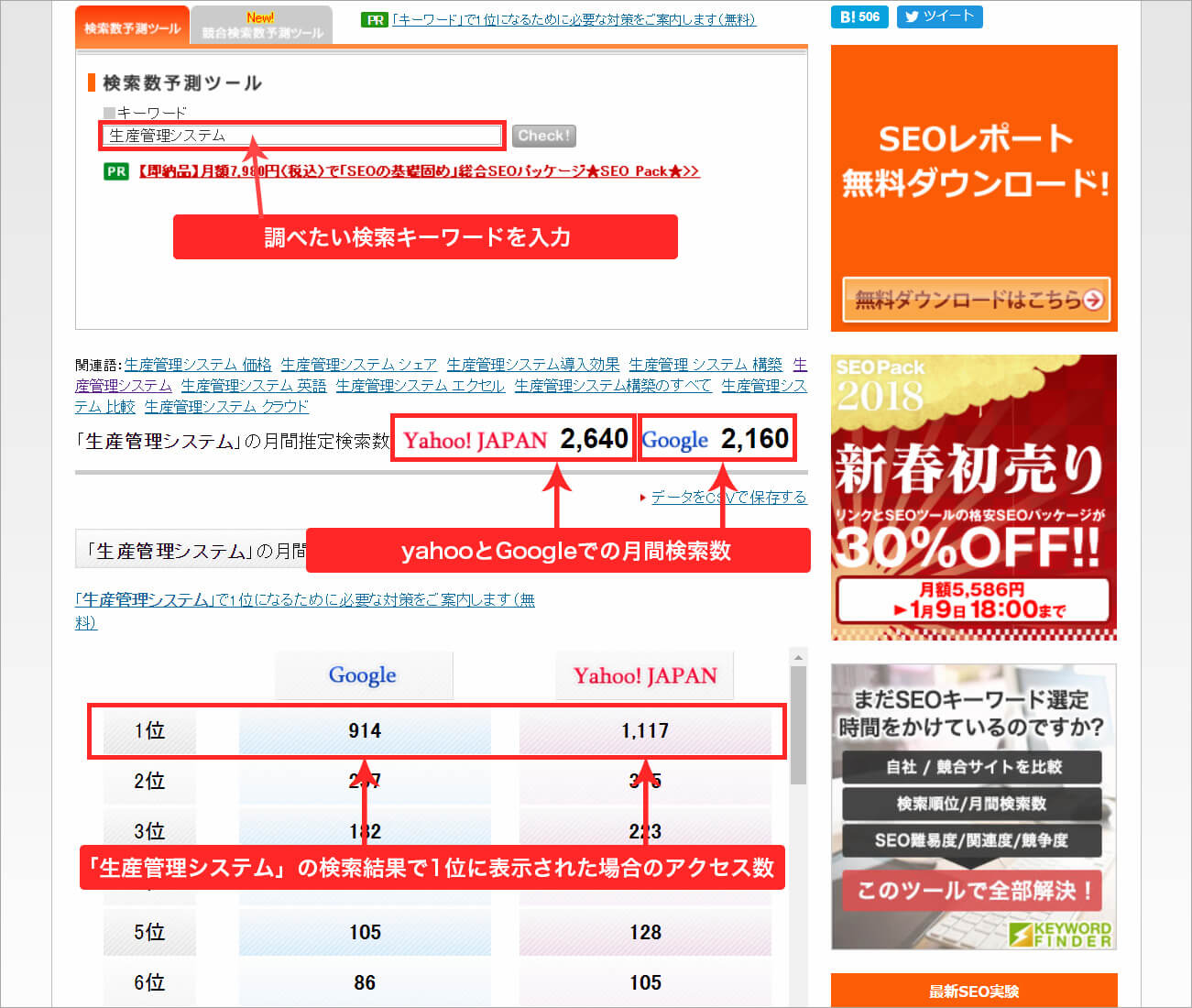Viewport: 1192px width, 1008px height.
Task: Click the 1位 rank label
Action: point(149,731)
